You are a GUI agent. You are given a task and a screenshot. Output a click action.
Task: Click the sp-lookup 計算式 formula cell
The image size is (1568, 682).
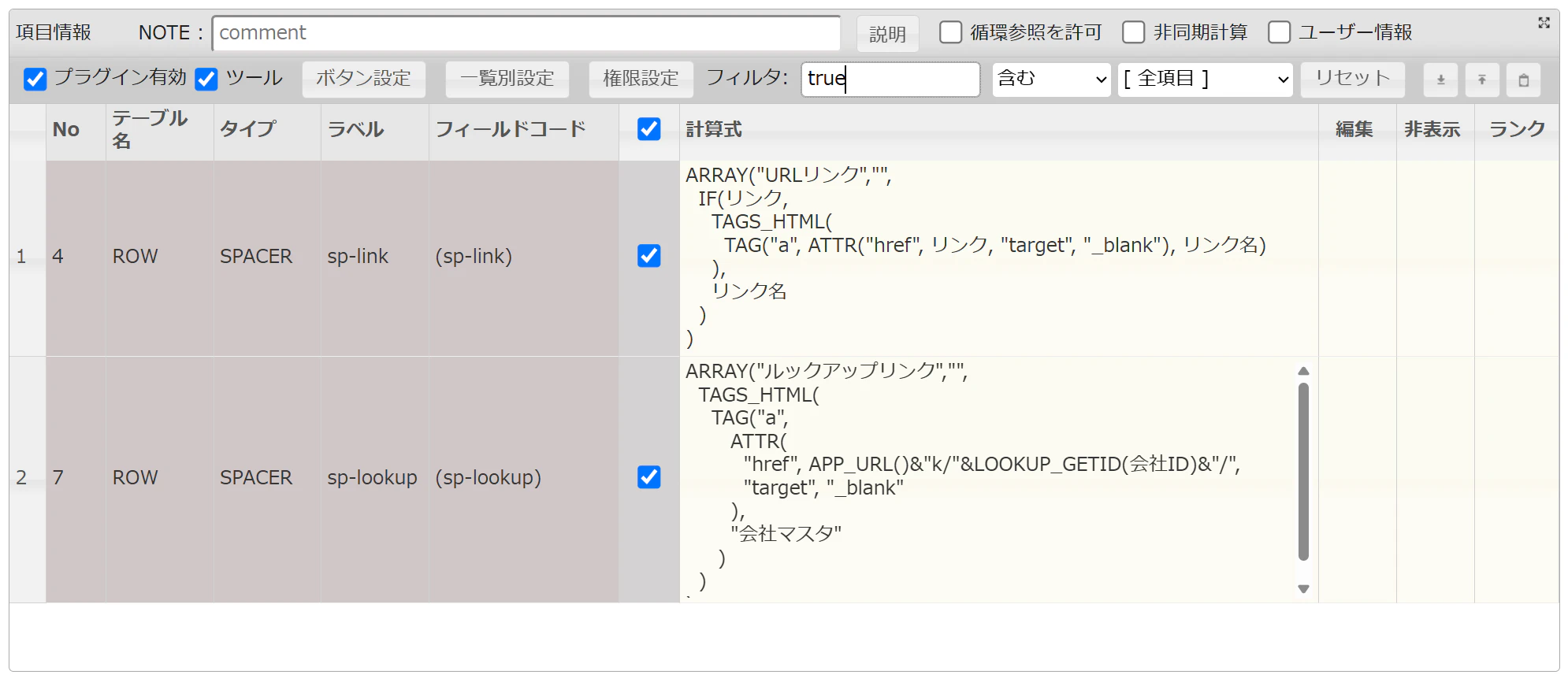pos(999,480)
